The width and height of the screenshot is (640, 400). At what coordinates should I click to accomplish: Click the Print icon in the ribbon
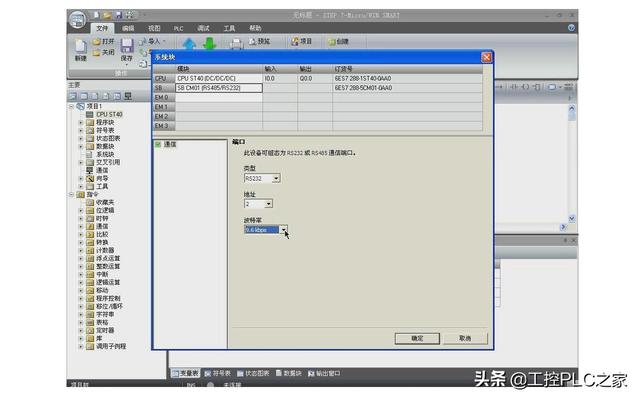coord(236,44)
